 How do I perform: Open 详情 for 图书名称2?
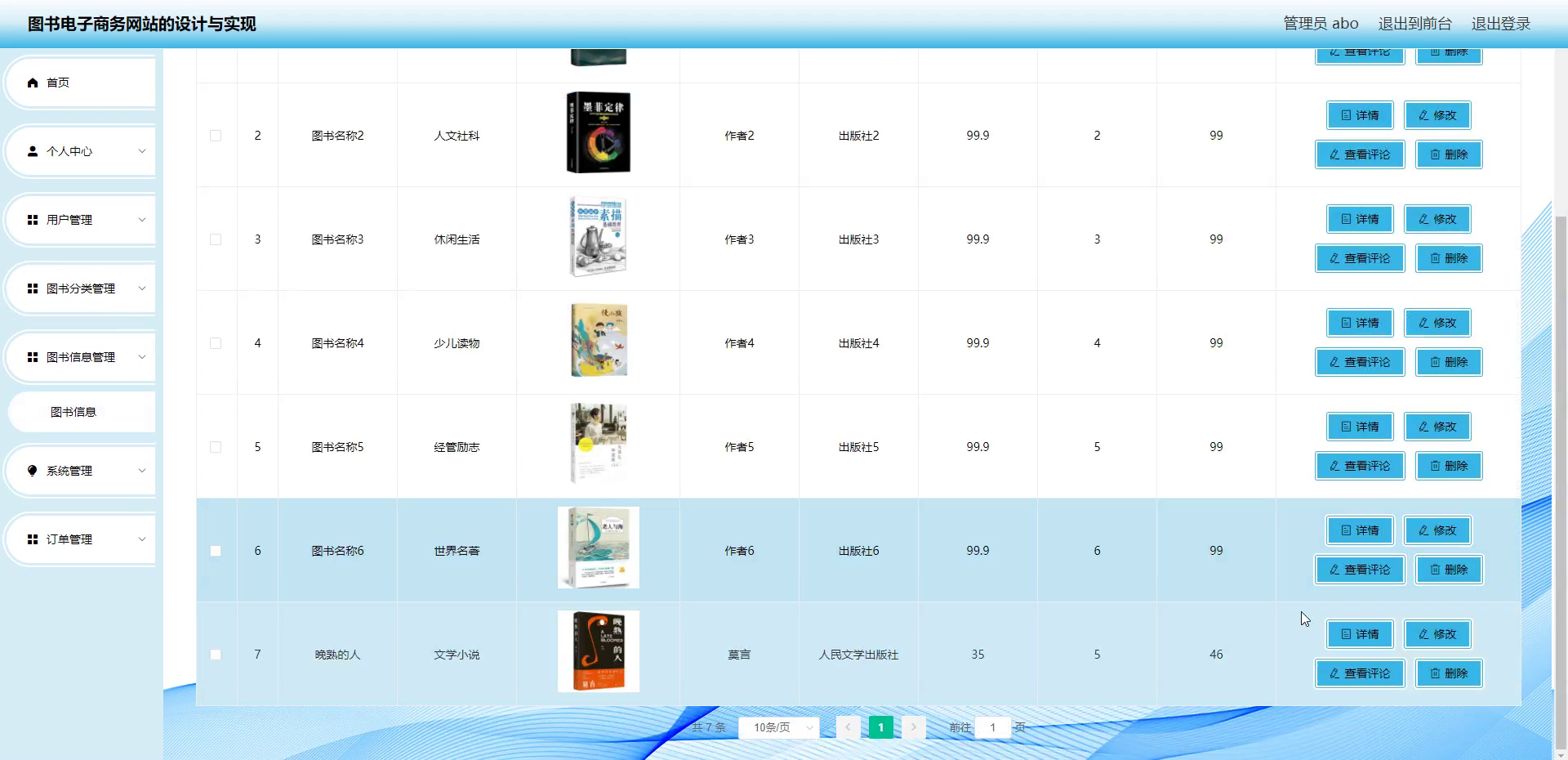[1359, 115]
